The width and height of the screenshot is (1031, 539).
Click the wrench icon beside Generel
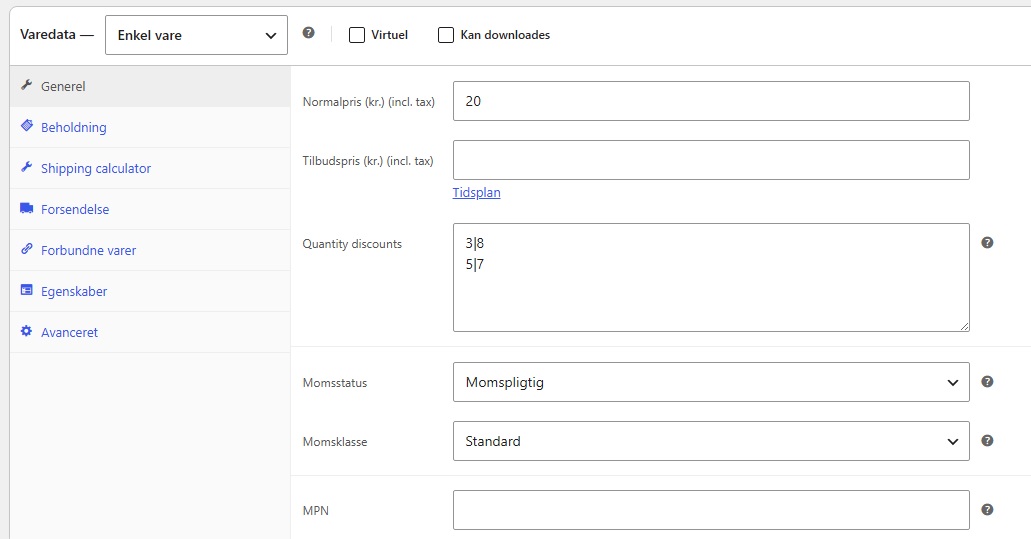pos(26,85)
